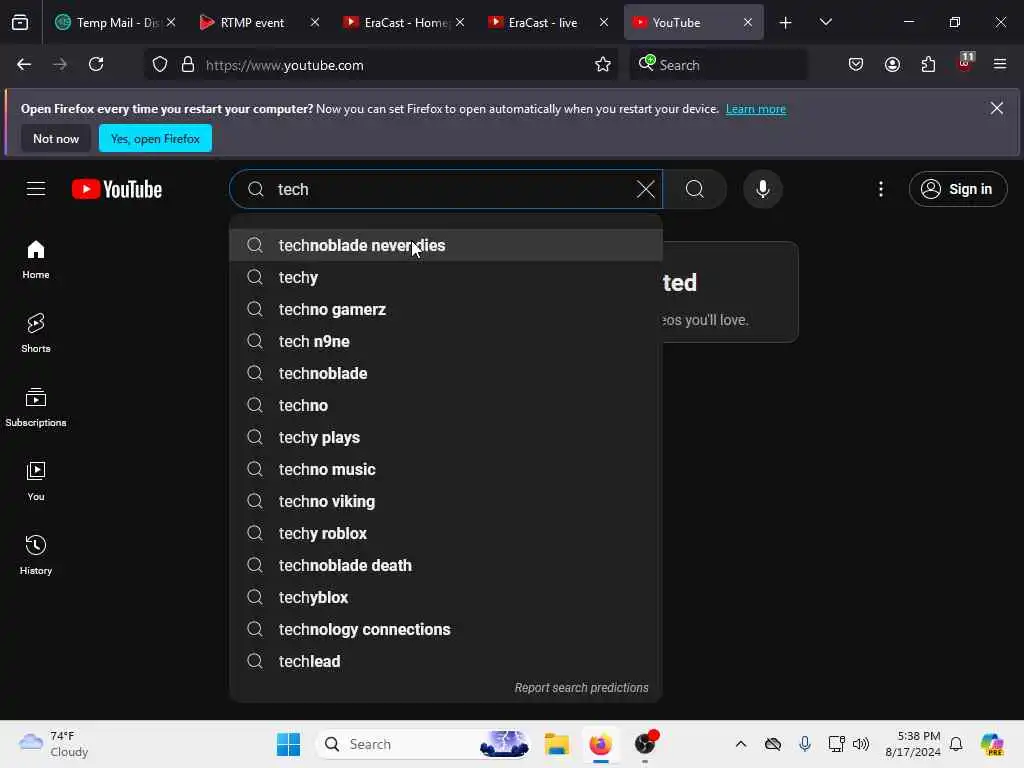
Task: Open a new tab with plus
Action: [x=786, y=23]
